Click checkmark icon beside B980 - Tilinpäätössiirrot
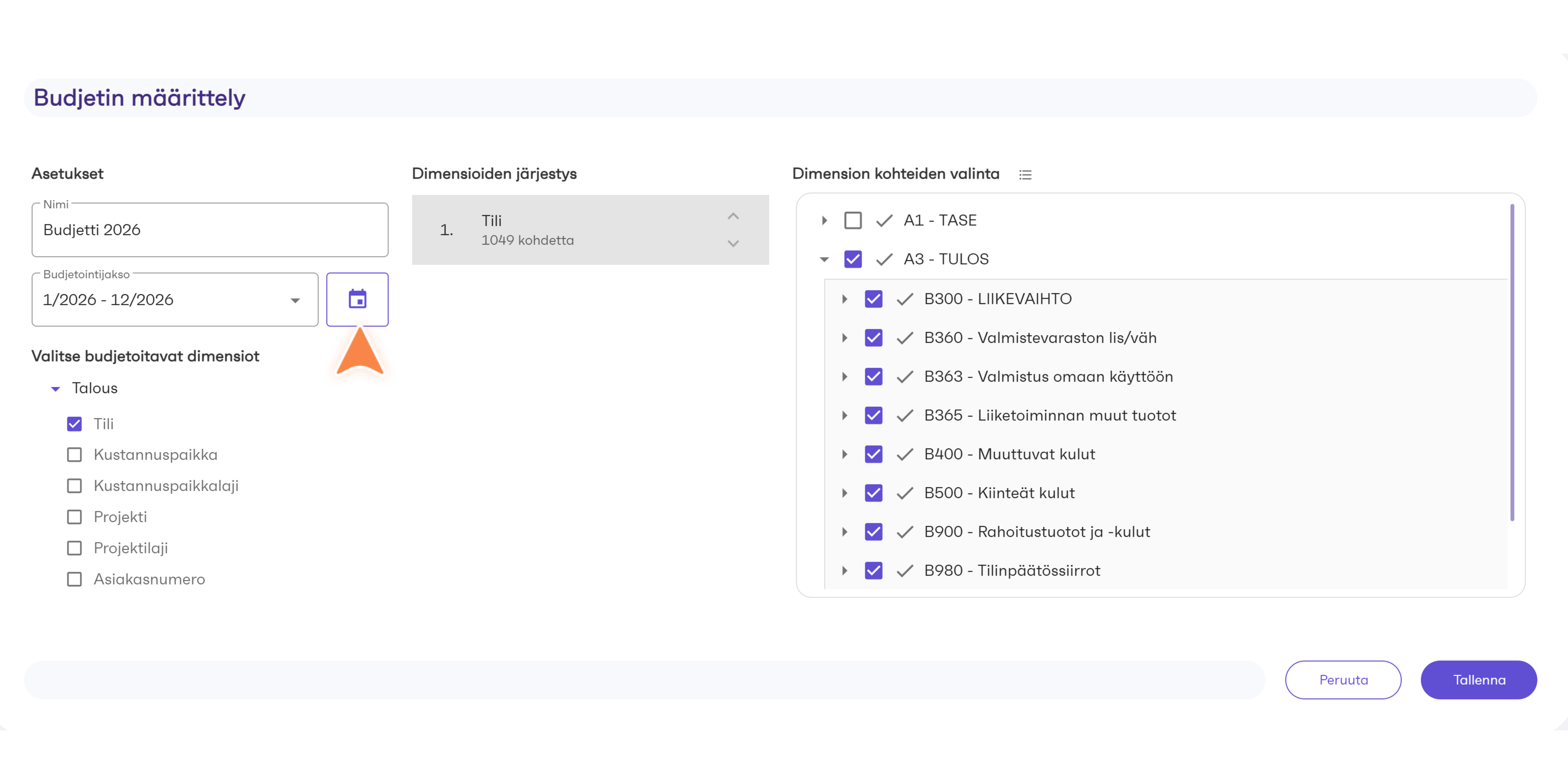This screenshot has width=1568, height=784. (905, 571)
